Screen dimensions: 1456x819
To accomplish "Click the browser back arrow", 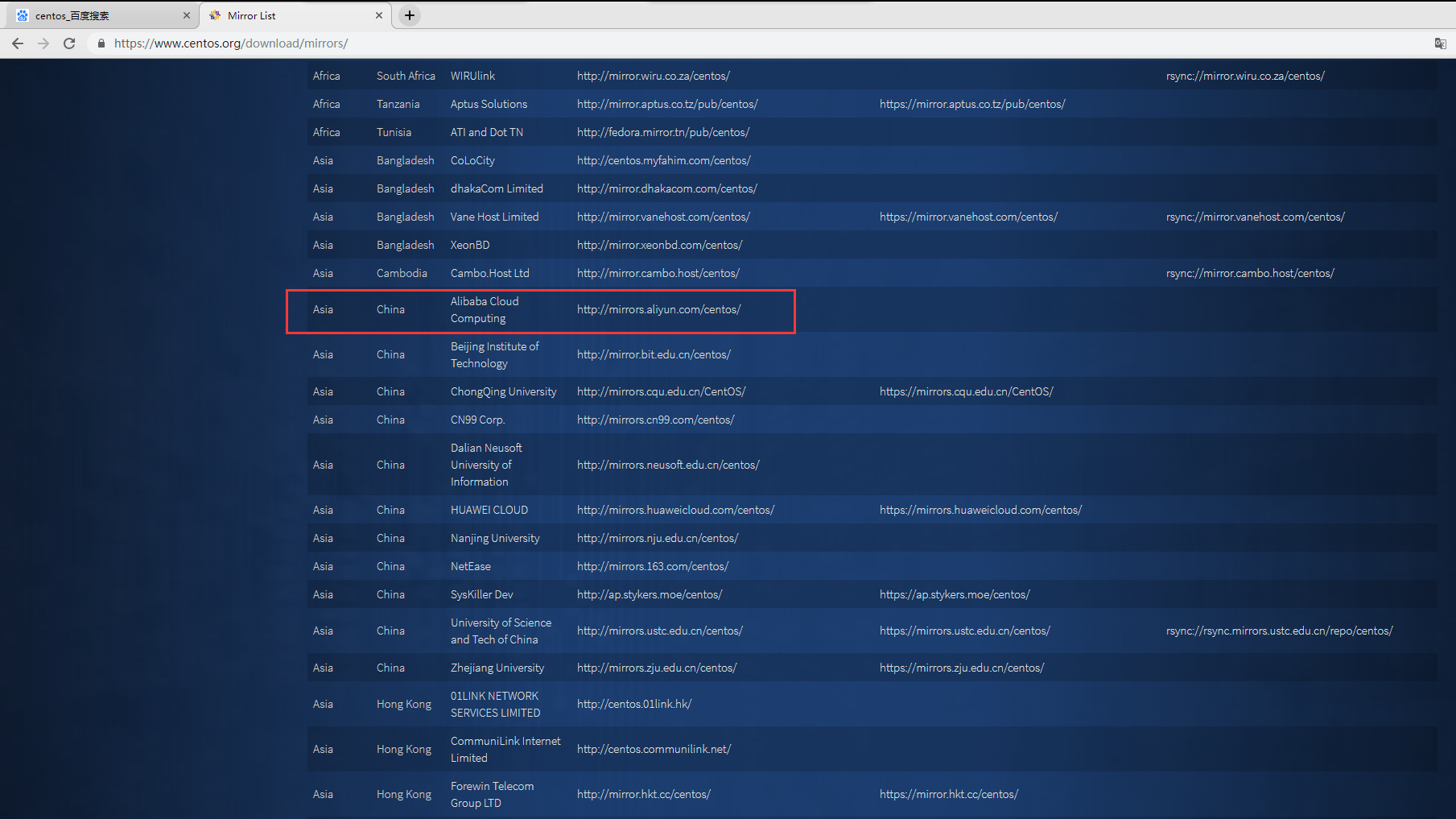I will click(x=18, y=43).
